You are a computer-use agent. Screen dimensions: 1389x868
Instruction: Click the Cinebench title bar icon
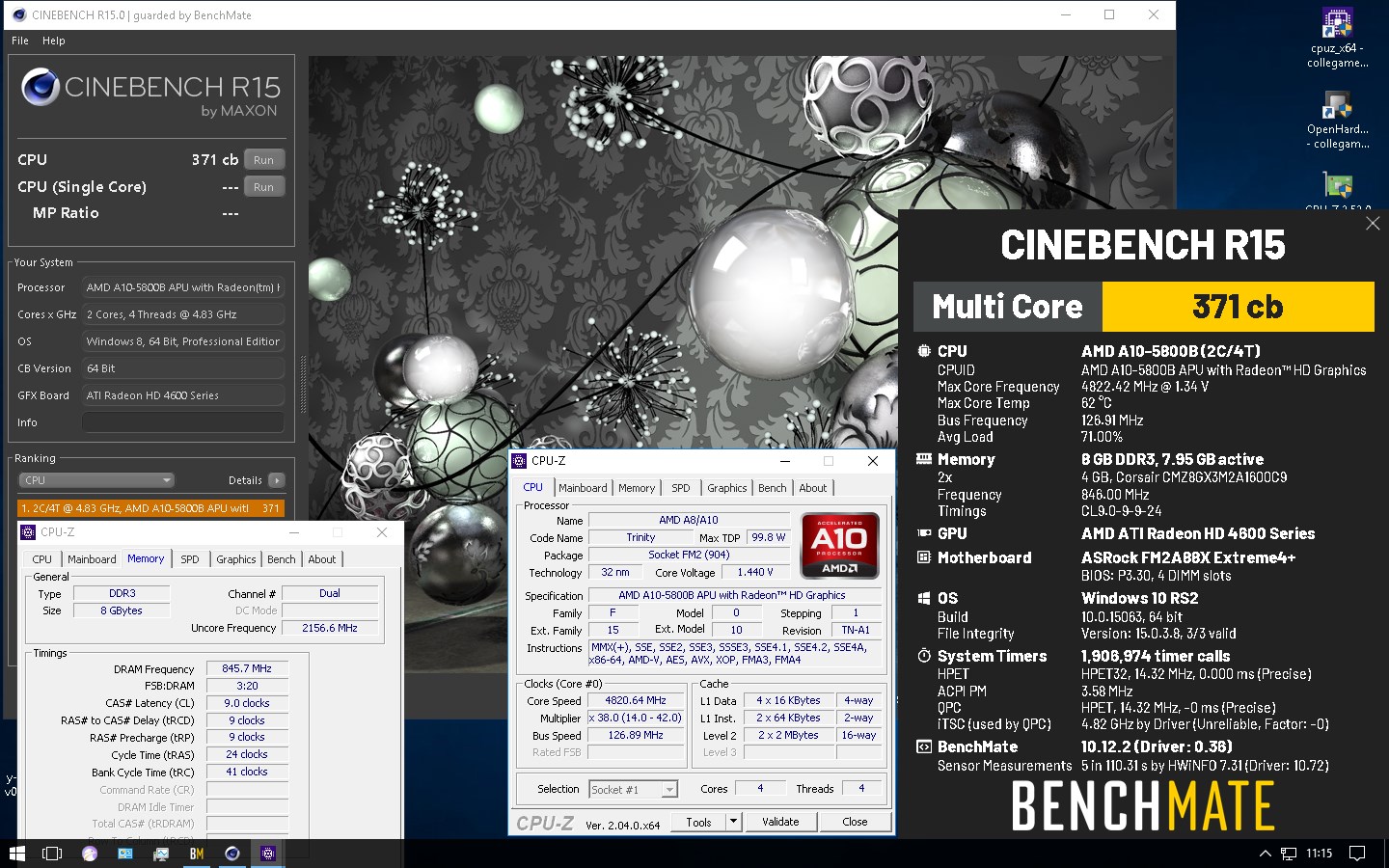click(18, 14)
